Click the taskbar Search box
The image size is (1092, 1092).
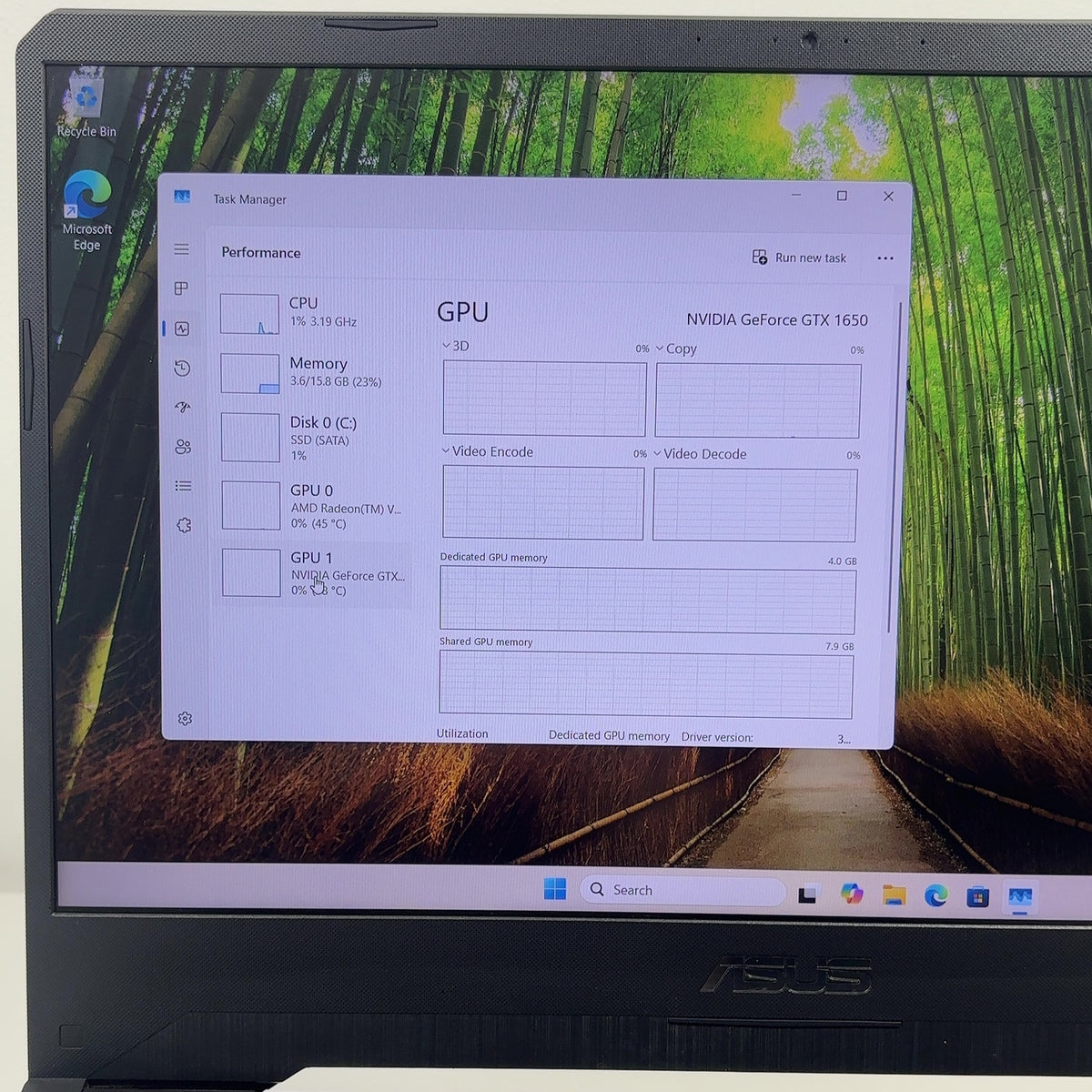click(x=682, y=890)
